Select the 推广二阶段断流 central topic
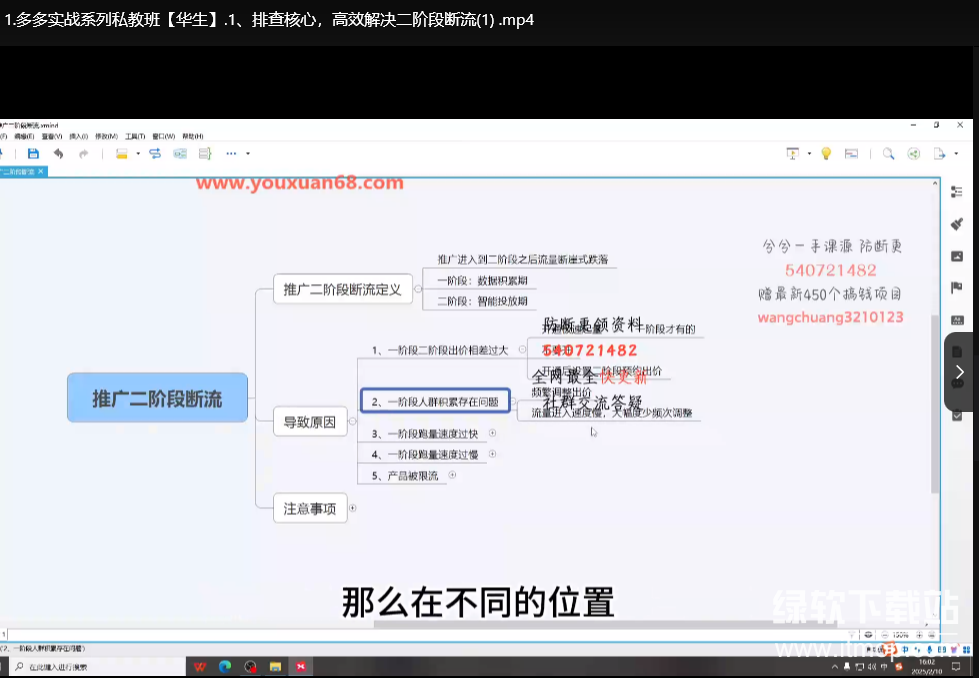Viewport: 979px width, 678px height. click(x=157, y=398)
